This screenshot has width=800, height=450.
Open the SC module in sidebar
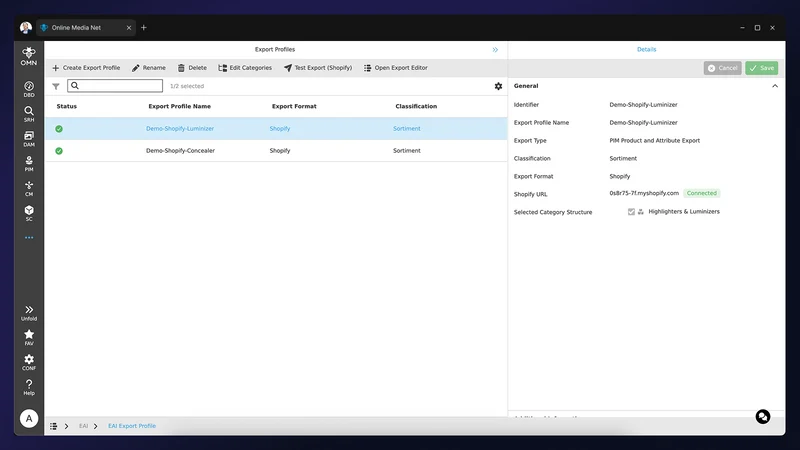click(x=29, y=213)
